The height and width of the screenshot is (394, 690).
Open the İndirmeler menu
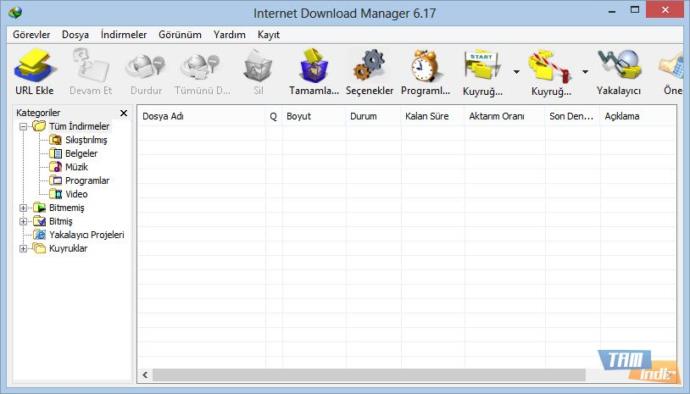[x=124, y=34]
